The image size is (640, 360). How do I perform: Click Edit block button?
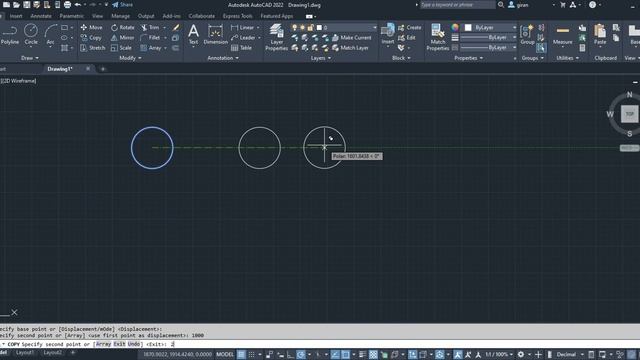407,38
